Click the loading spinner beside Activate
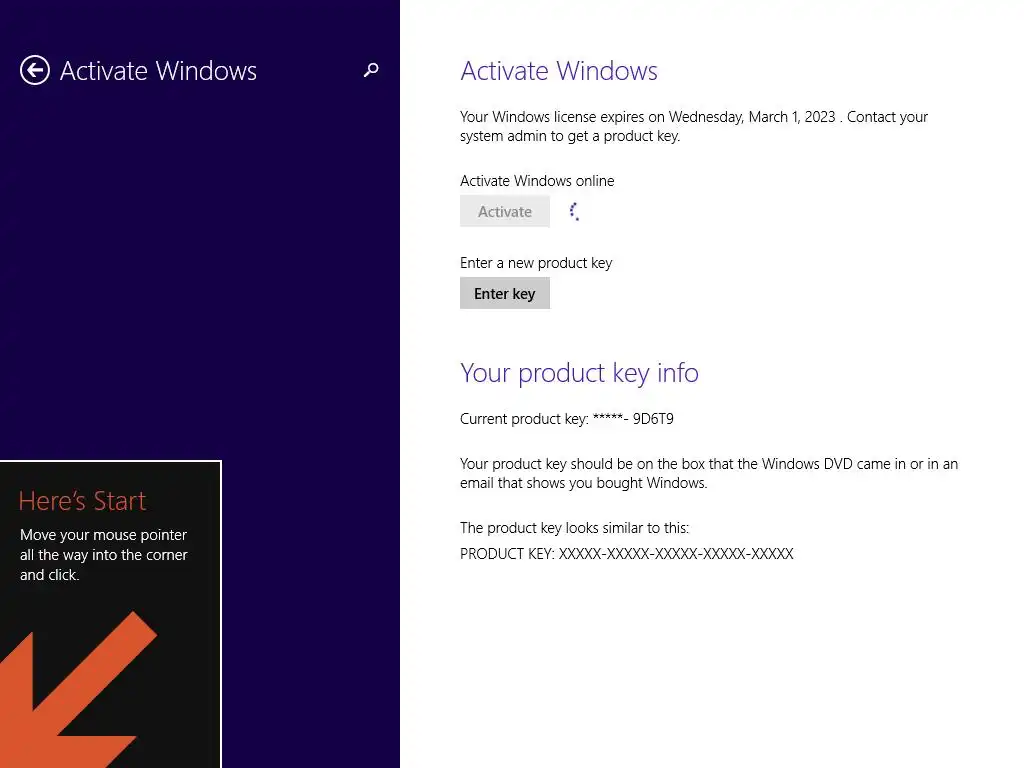 coord(574,211)
